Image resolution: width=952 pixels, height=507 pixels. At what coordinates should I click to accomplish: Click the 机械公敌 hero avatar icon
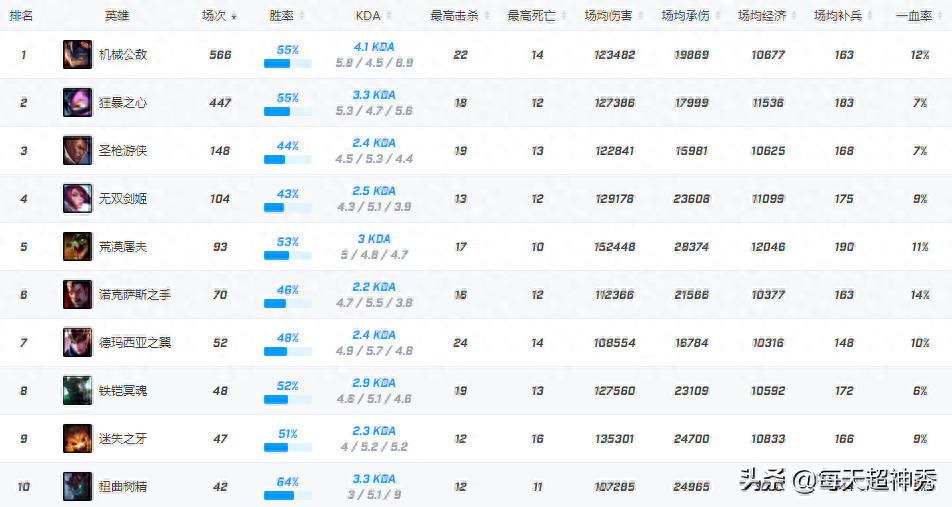(77, 55)
